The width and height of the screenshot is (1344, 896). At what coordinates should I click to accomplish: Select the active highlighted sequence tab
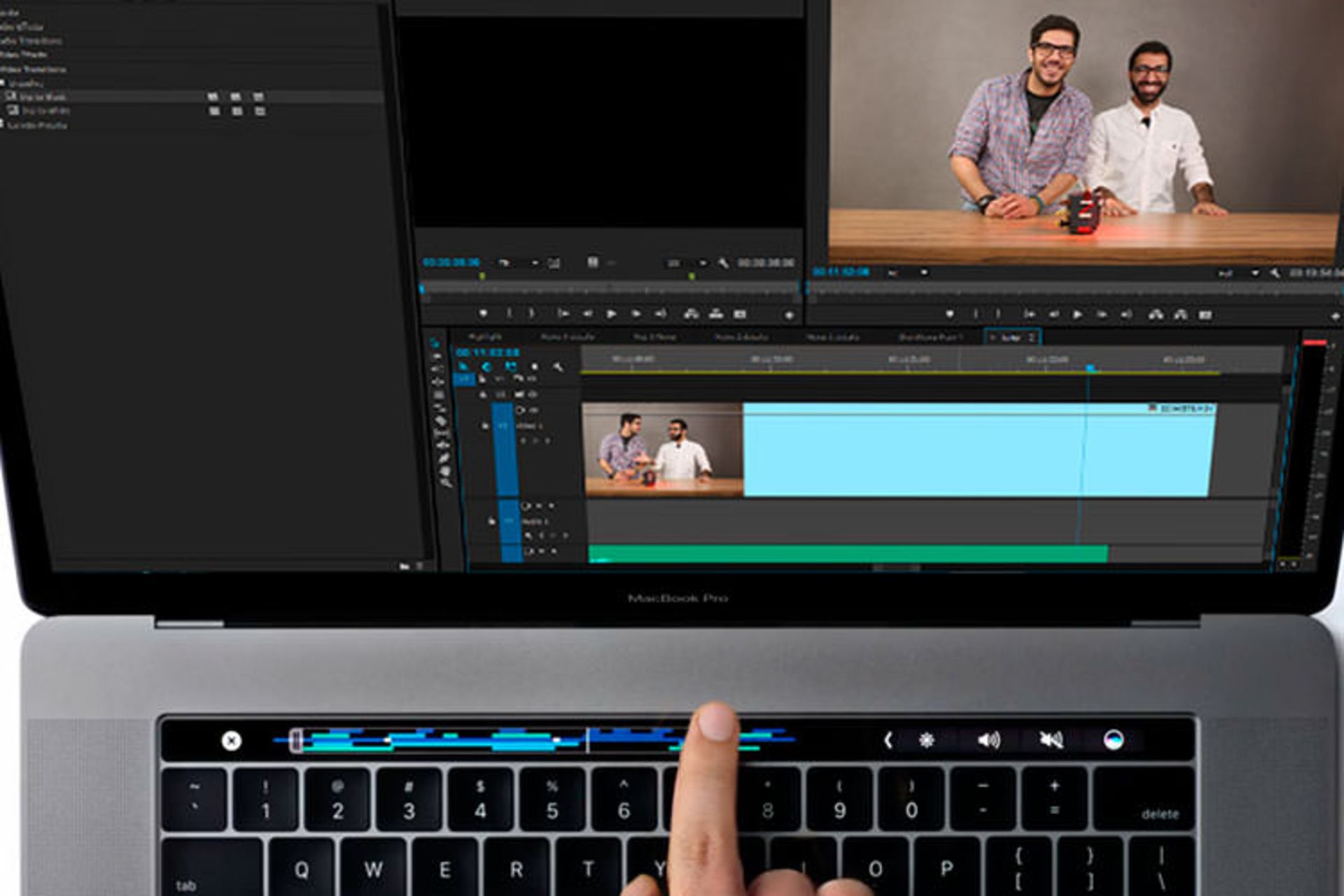pyautogui.click(x=1011, y=337)
